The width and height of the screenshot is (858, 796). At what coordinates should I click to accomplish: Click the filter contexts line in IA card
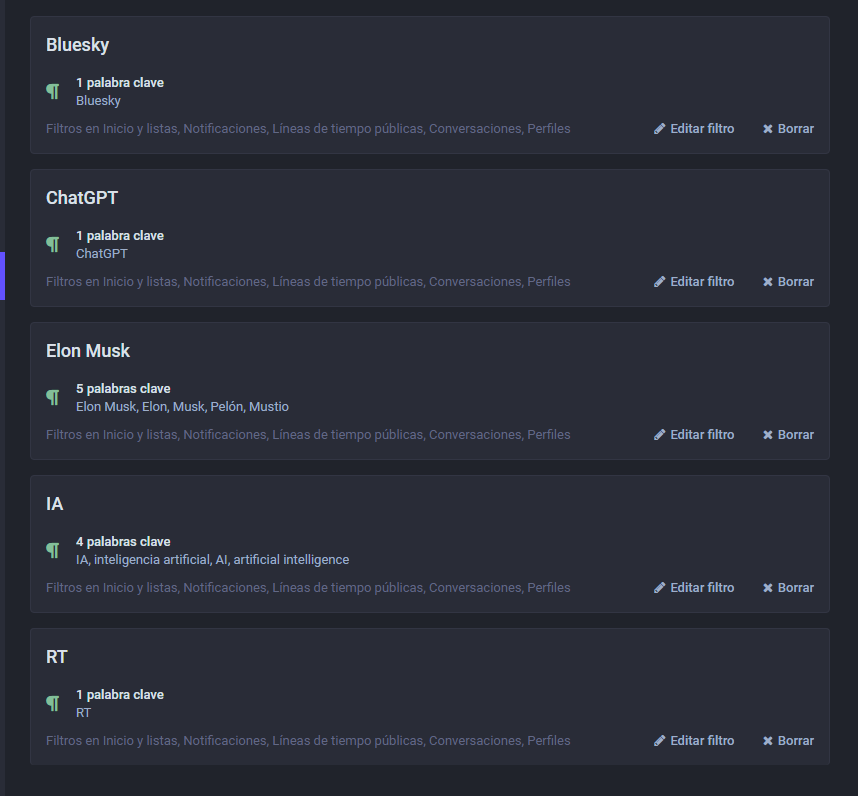(x=308, y=588)
